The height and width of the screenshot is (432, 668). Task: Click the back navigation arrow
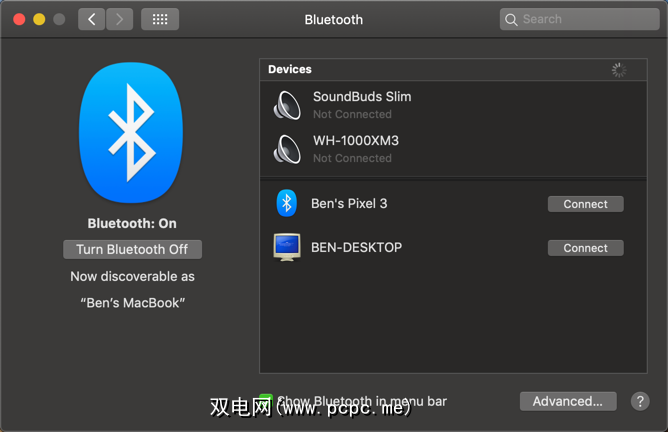click(x=92, y=19)
